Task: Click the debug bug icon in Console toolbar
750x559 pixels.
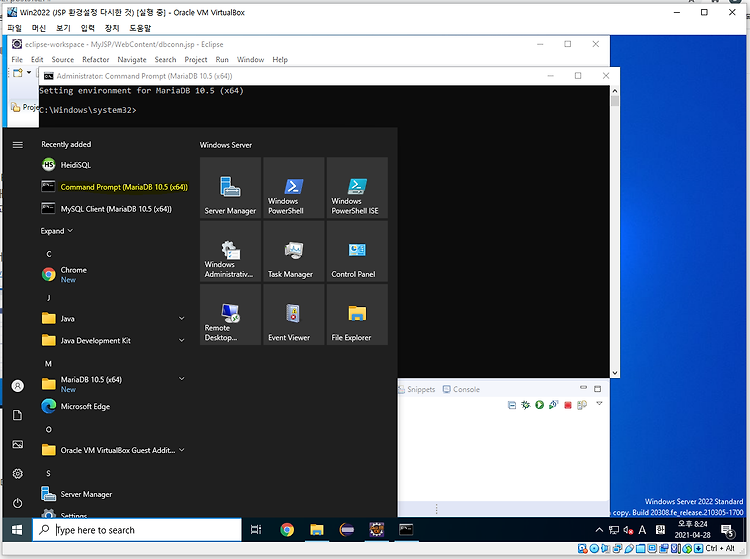Action: pyautogui.click(x=526, y=405)
